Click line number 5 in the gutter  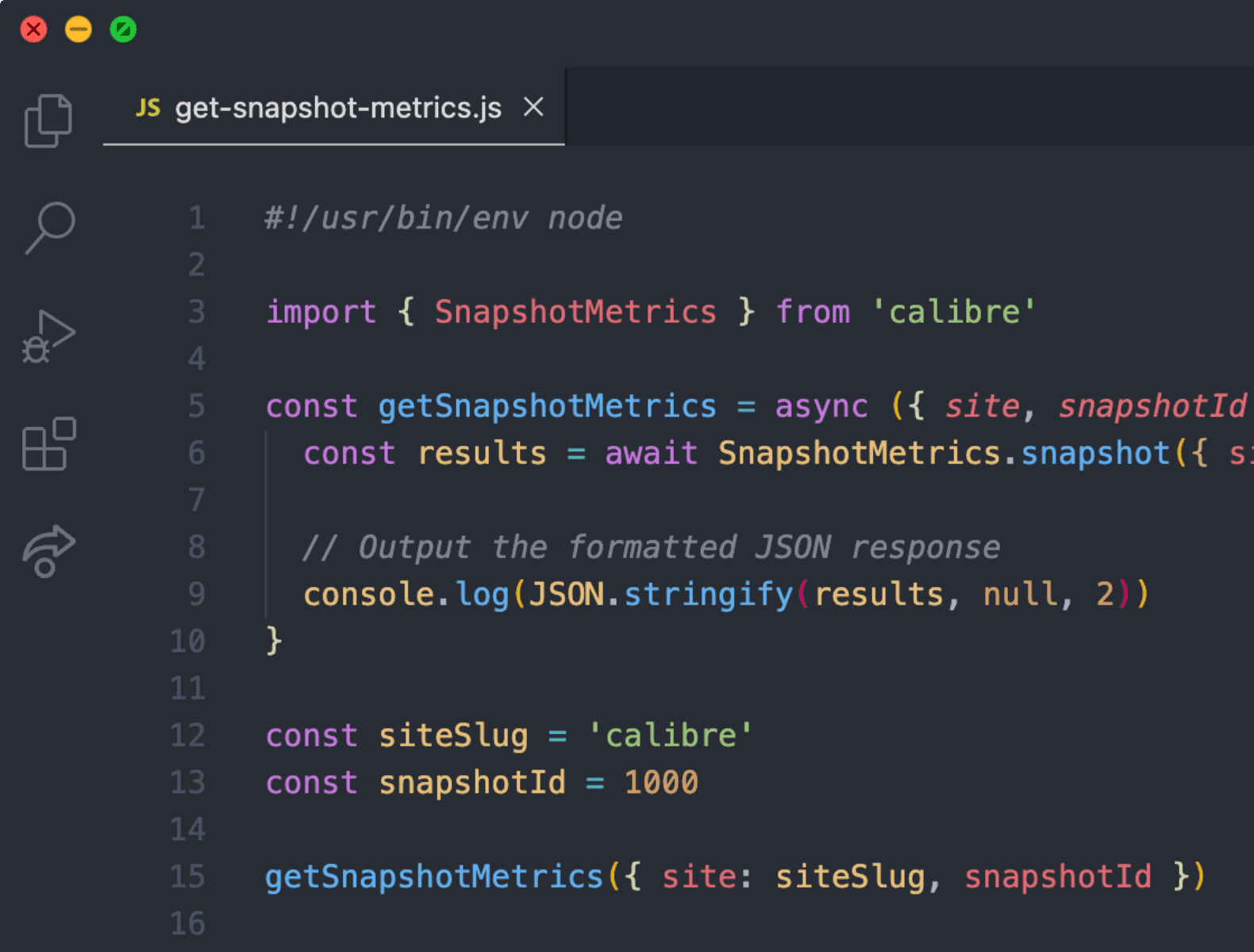tap(196, 406)
